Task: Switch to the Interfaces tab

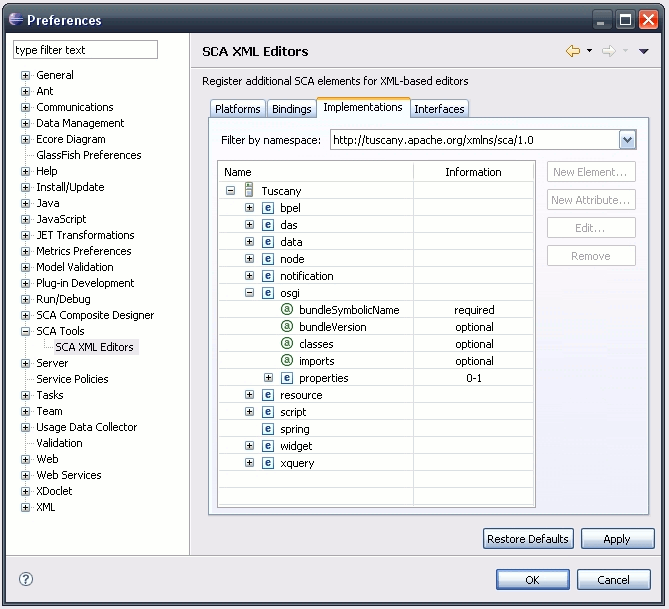Action: (439, 109)
